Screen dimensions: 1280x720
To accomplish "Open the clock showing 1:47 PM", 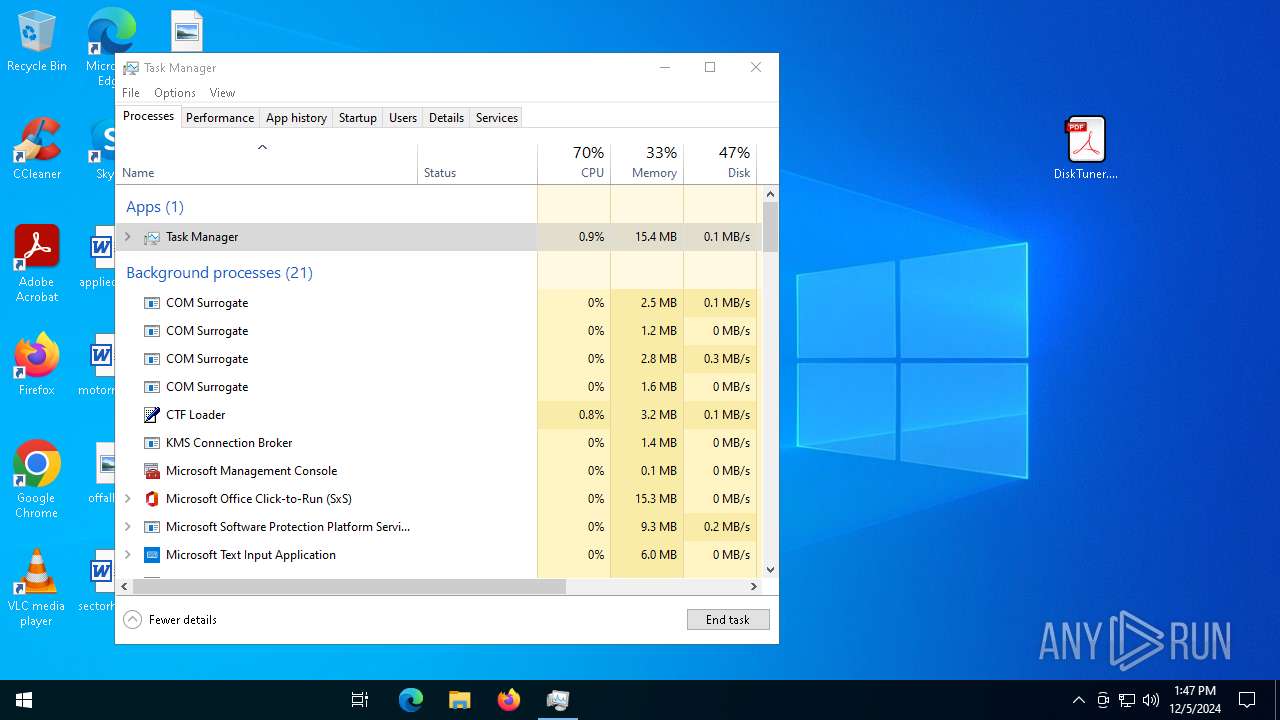I will tap(1195, 700).
